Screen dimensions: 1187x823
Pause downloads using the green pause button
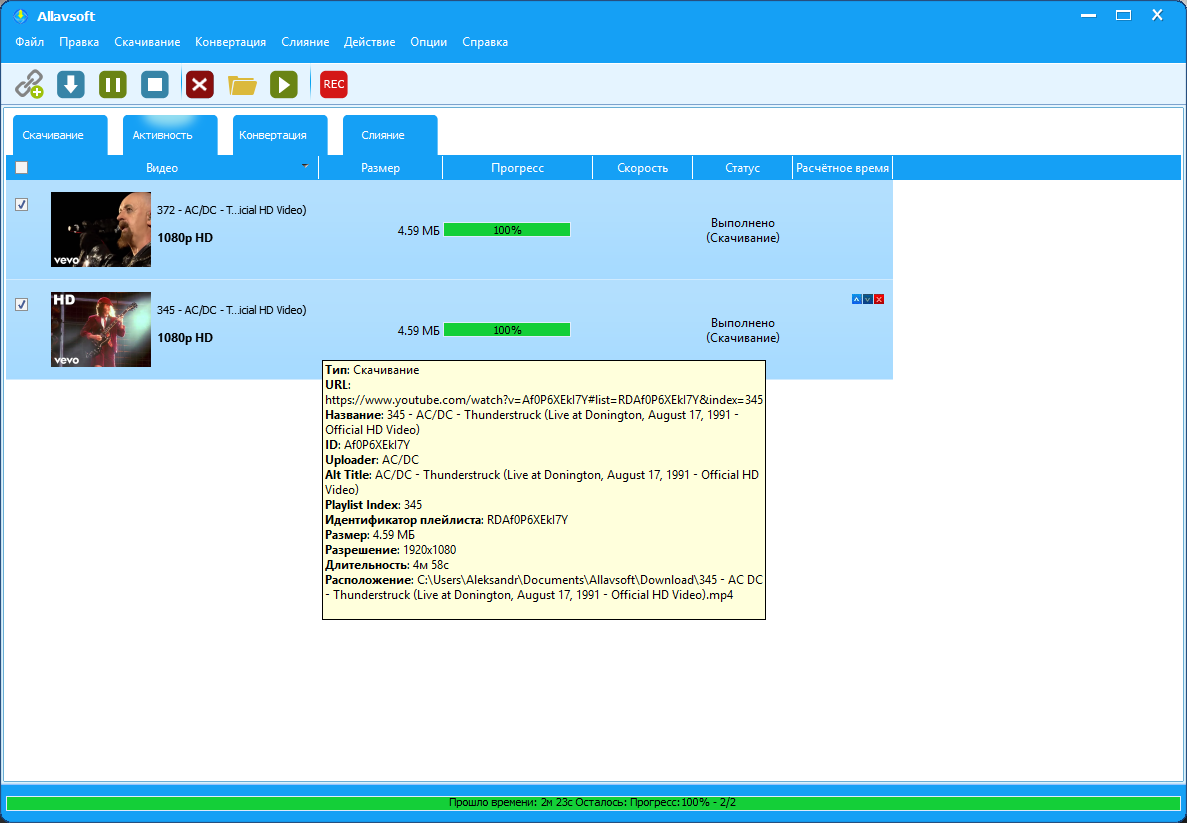[x=113, y=84]
